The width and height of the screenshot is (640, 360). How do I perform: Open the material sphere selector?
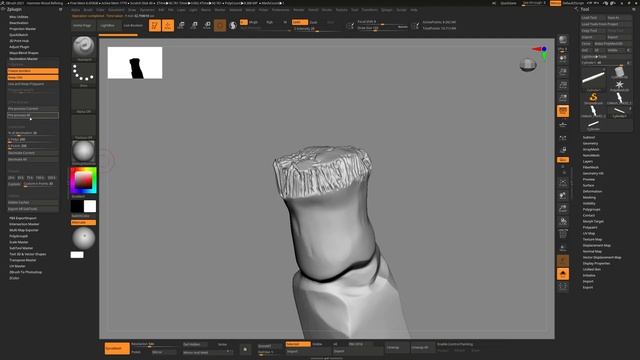coord(84,152)
